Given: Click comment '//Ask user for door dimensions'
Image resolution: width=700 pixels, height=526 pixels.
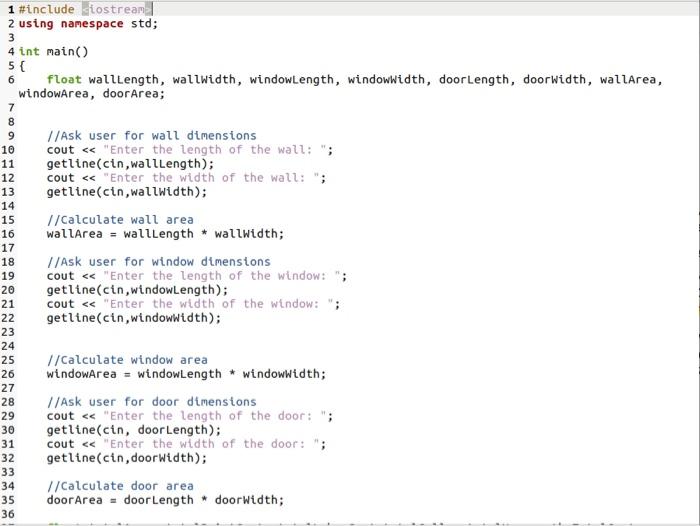Looking at the screenshot, I should [x=152, y=401].
